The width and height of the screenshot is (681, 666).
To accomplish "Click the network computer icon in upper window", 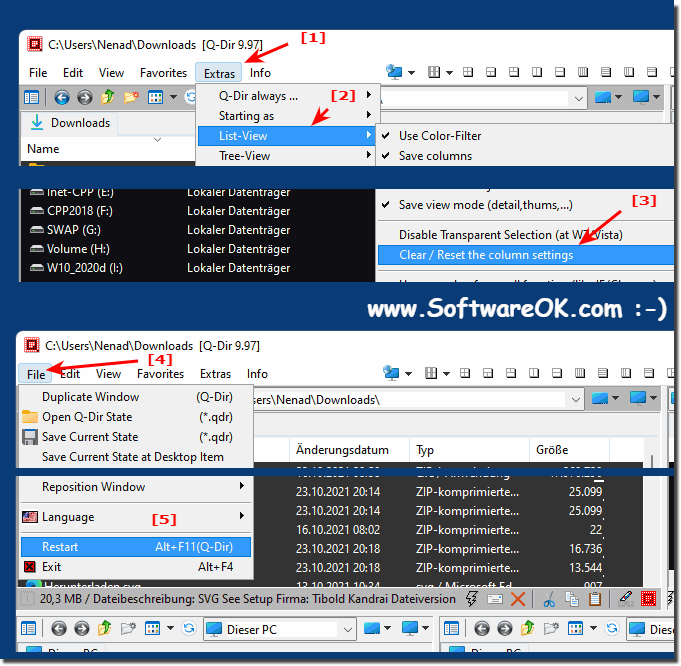I will click(x=394, y=72).
